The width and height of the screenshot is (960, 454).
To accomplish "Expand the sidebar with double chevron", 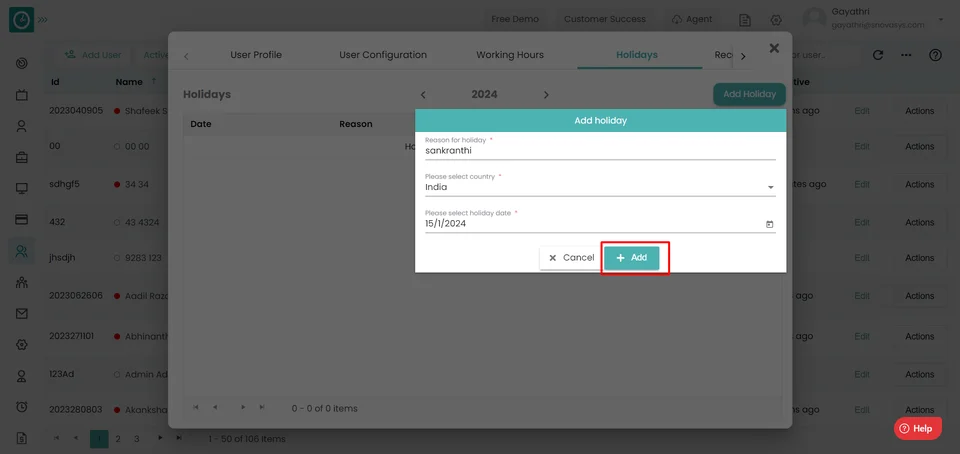I will [x=43, y=20].
